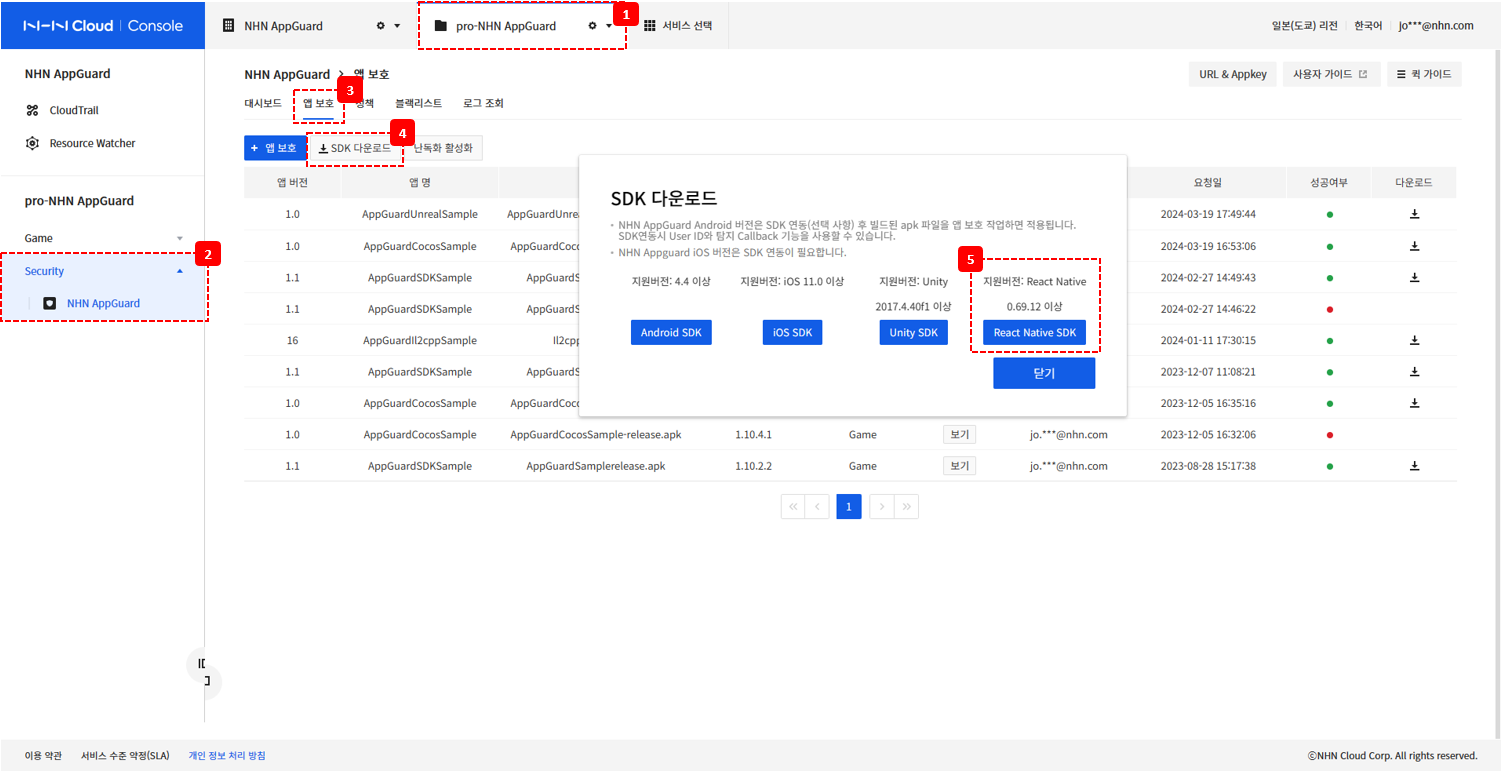Download the file from the 2024-01-11 17:30:15 row
This screenshot has width=1501, height=771.
(x=1414, y=340)
